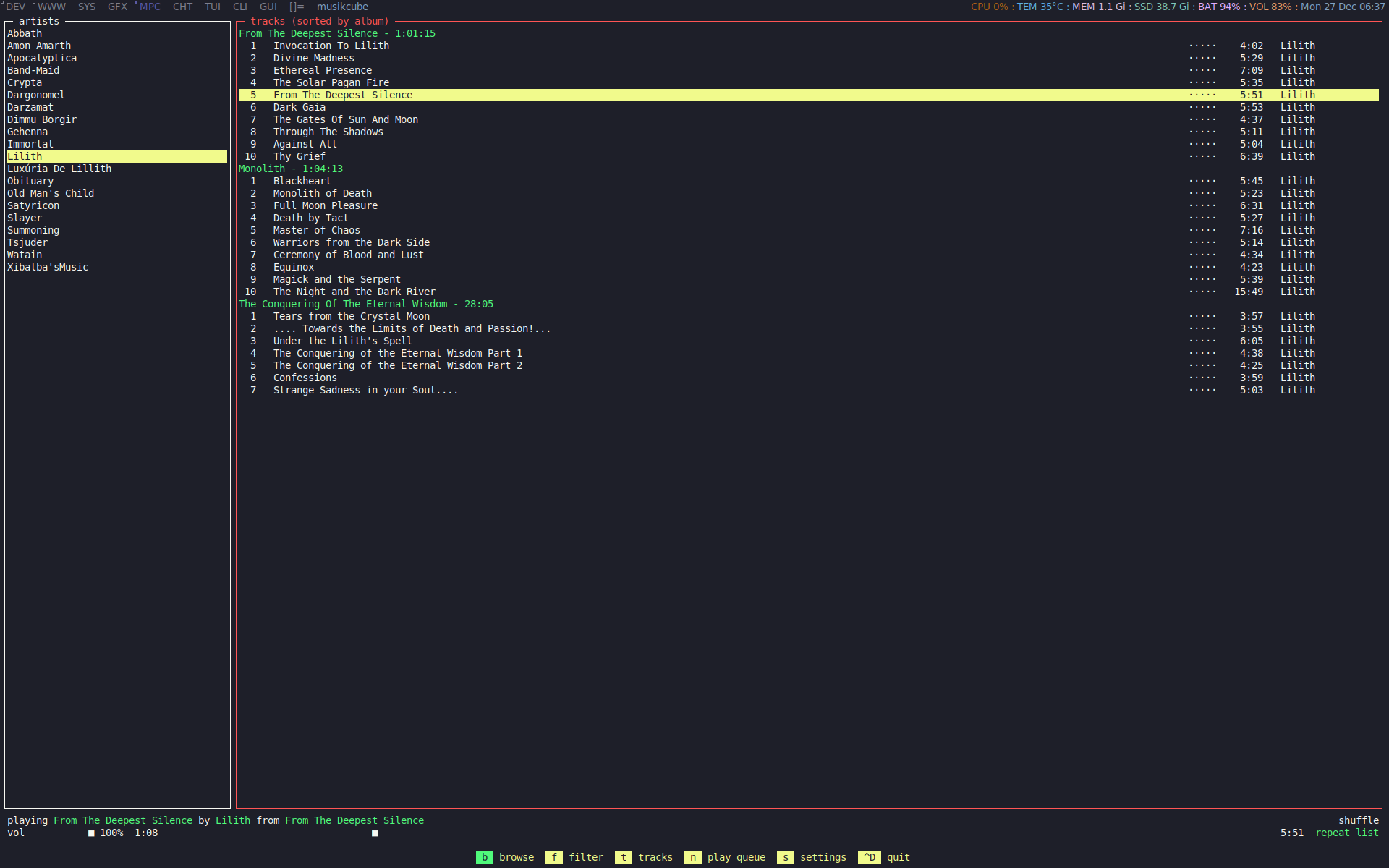Select track Master of Chaos
This screenshot has width=1389, height=868.
[x=809, y=230]
